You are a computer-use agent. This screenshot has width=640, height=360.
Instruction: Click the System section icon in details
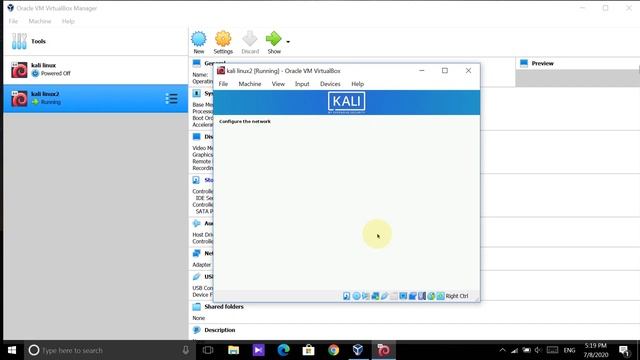click(x=196, y=93)
